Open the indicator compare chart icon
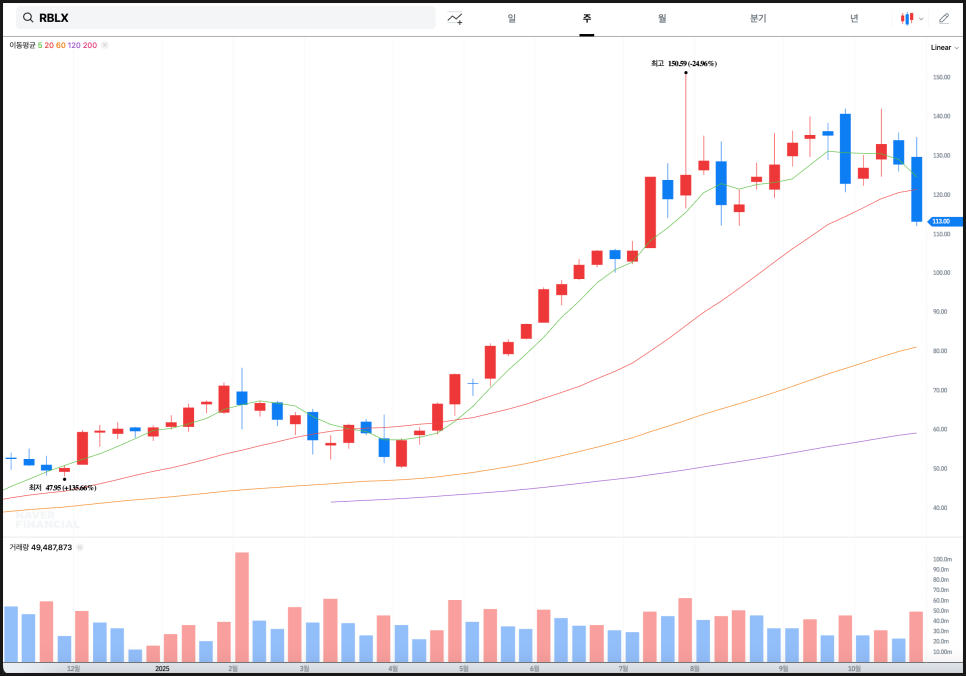 [455, 18]
